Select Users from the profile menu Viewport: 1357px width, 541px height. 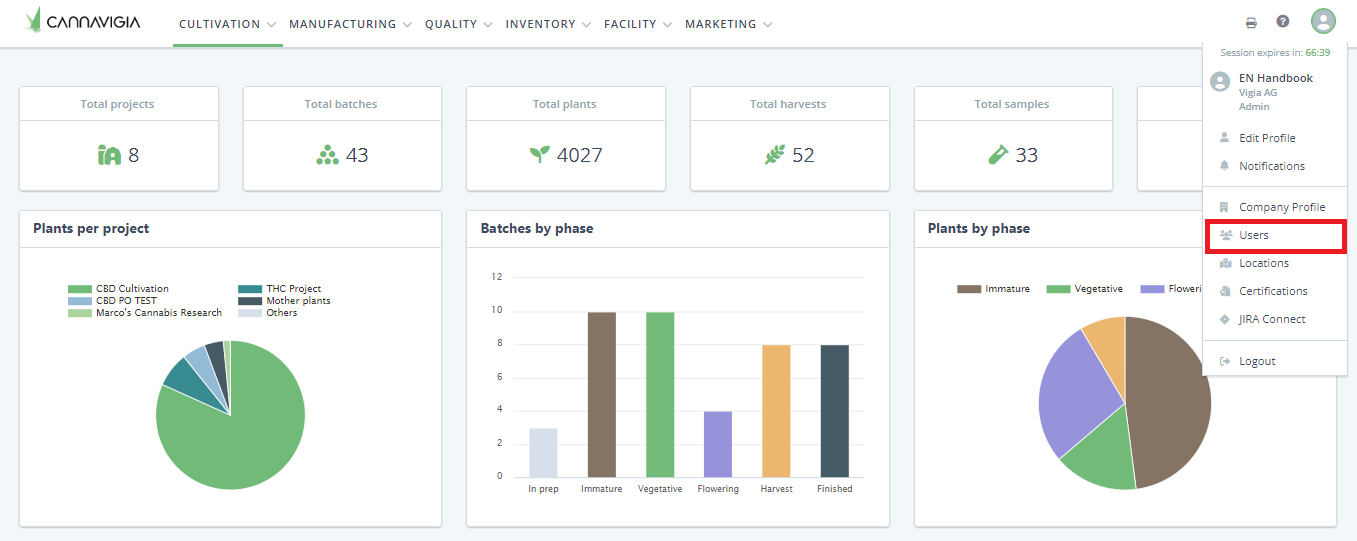1253,235
